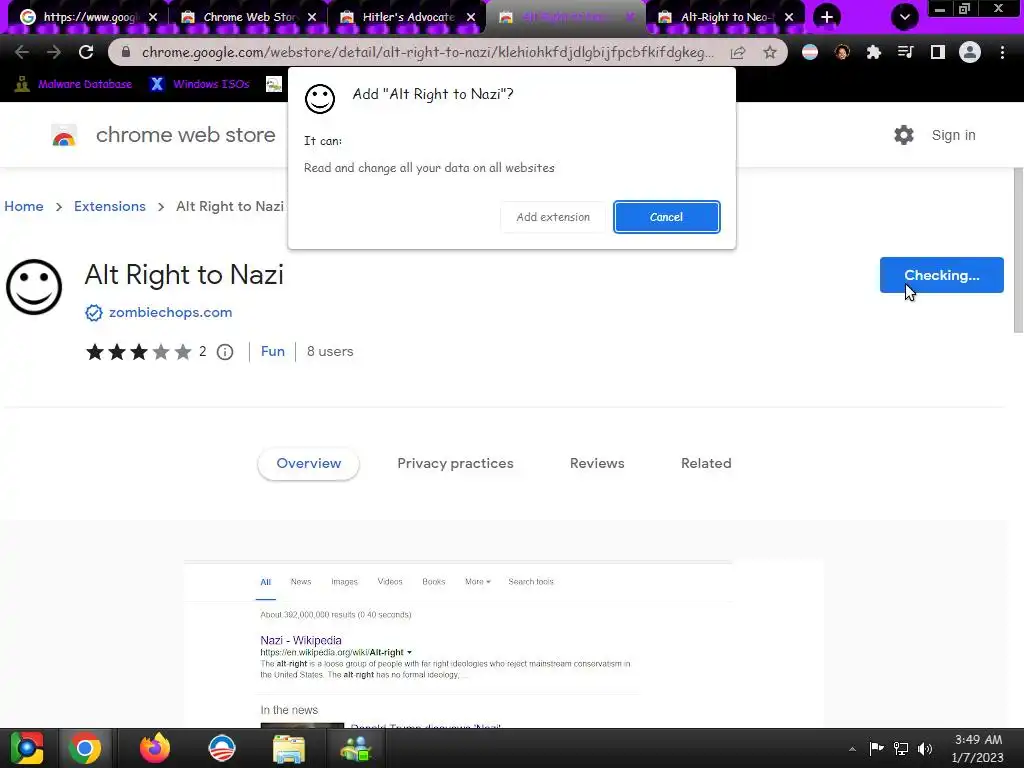
Task: Open Windows ISOs bookmark
Action: pyautogui.click(x=200, y=84)
